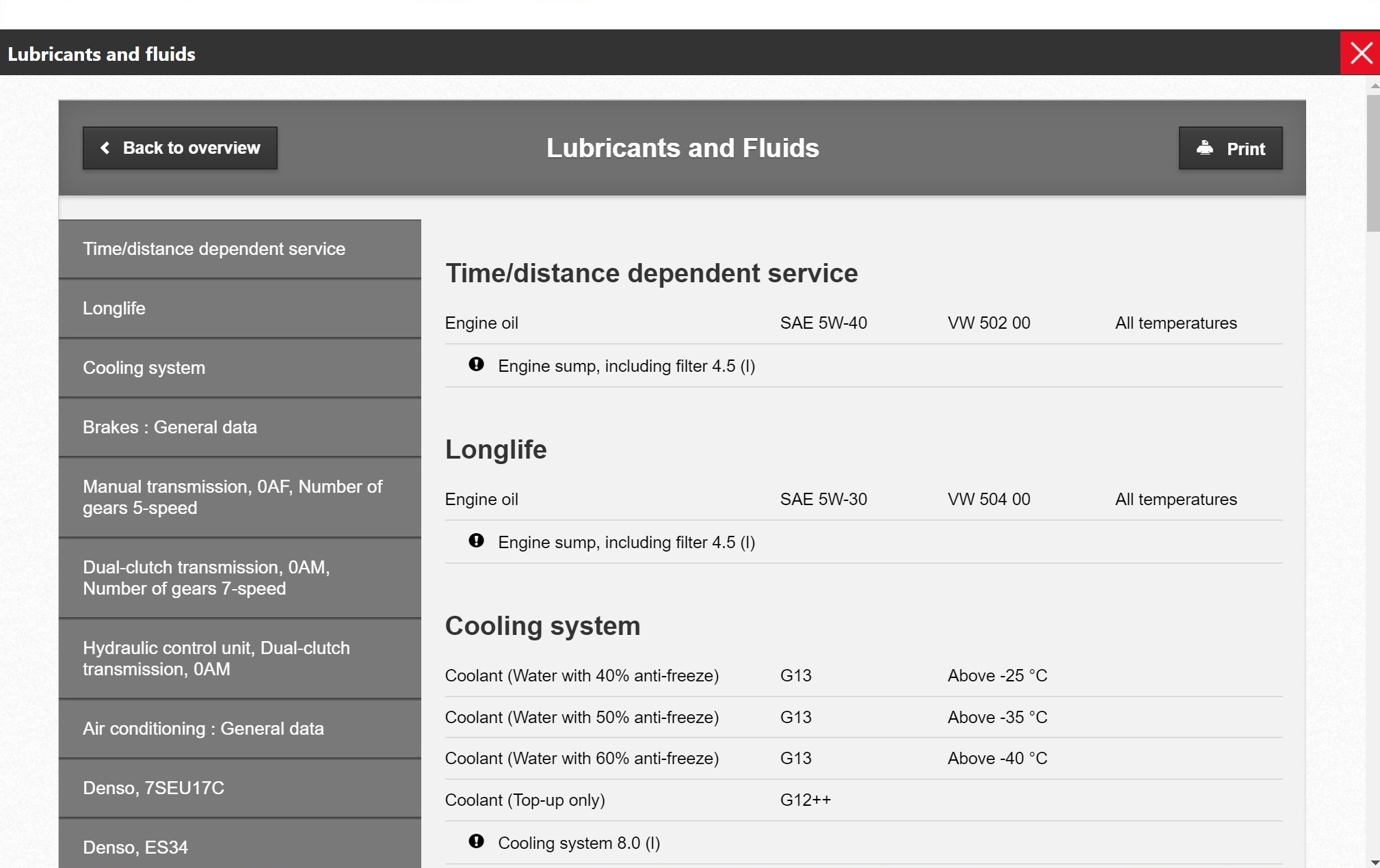Select Coolant (Water with 40% anti-freeze) row
This screenshot has height=868, width=1380.
(x=864, y=675)
